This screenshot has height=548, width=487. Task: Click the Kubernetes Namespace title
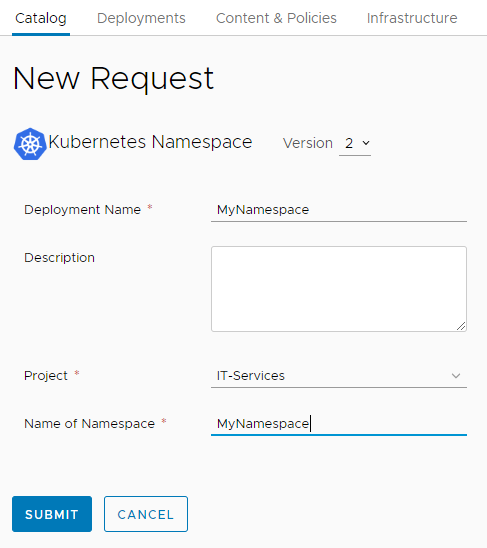tap(150, 142)
